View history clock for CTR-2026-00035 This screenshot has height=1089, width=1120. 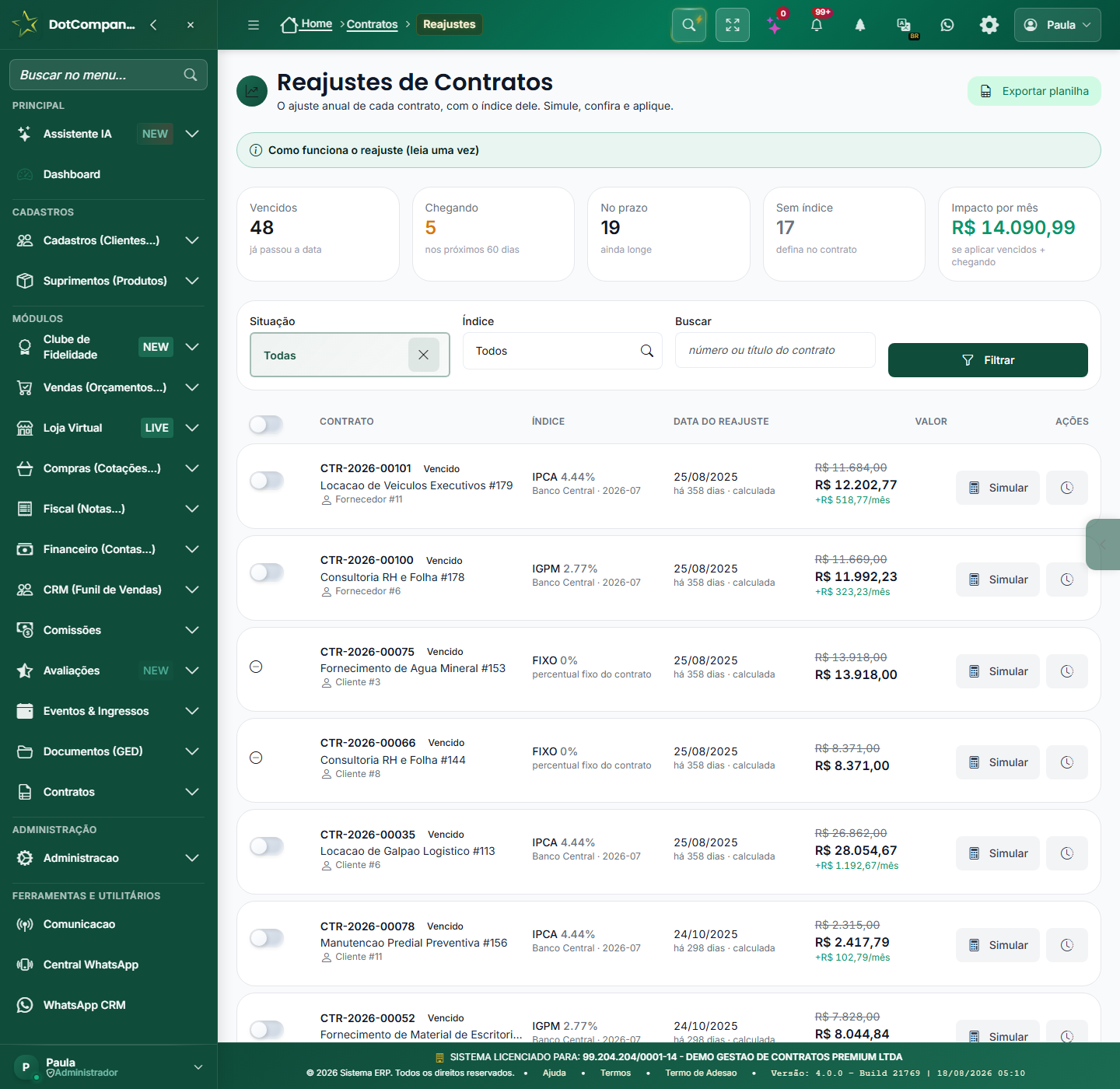tap(1067, 853)
